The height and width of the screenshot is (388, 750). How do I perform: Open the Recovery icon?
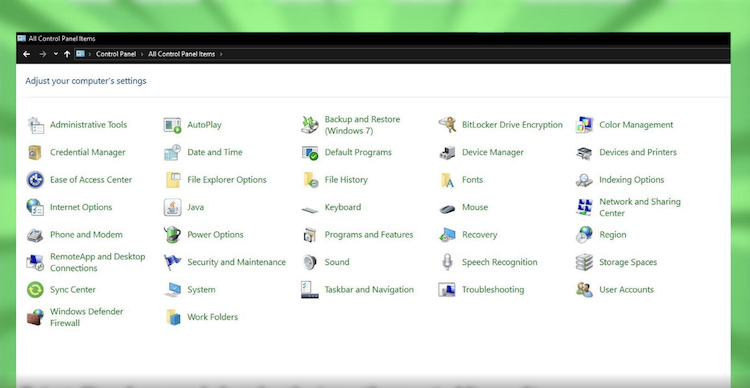point(447,235)
